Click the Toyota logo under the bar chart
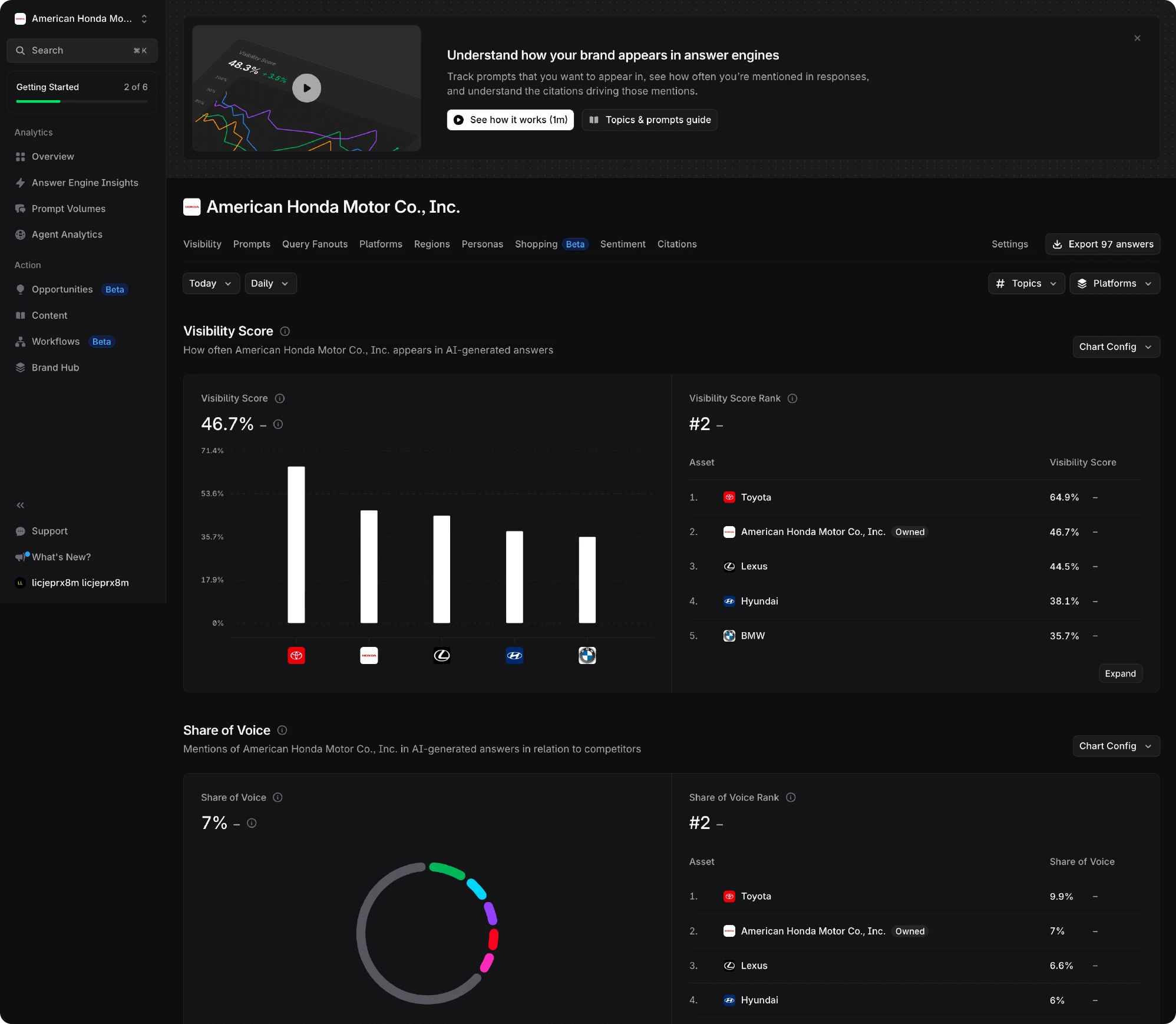The width and height of the screenshot is (1176, 1024). 296,655
